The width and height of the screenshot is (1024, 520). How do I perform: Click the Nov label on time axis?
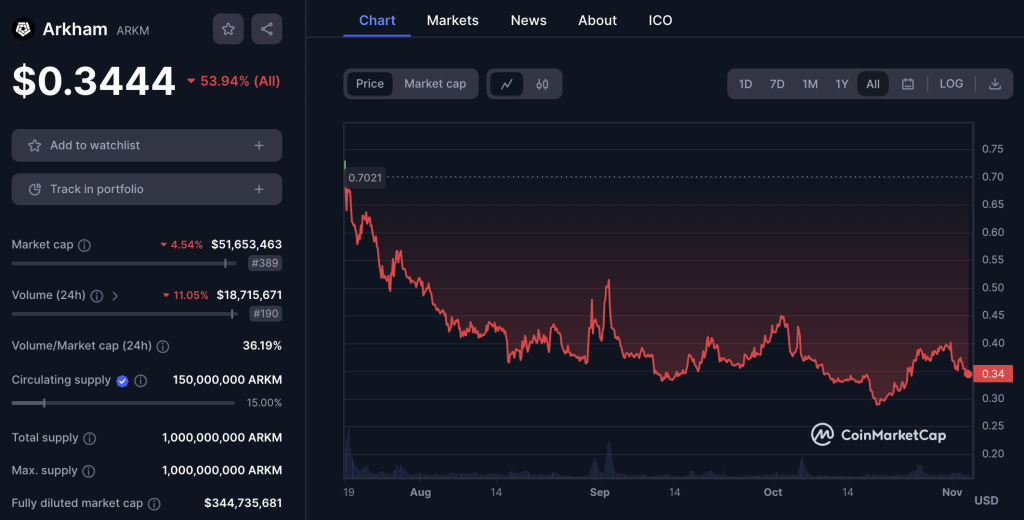click(x=952, y=493)
